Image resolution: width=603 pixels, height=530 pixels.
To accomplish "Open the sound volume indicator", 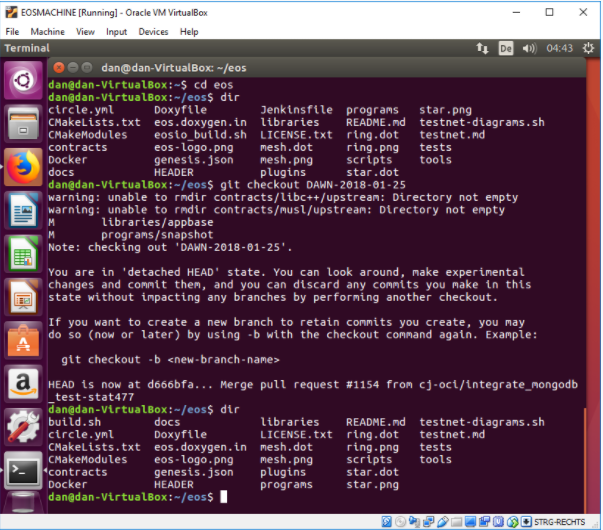I will click(529, 48).
